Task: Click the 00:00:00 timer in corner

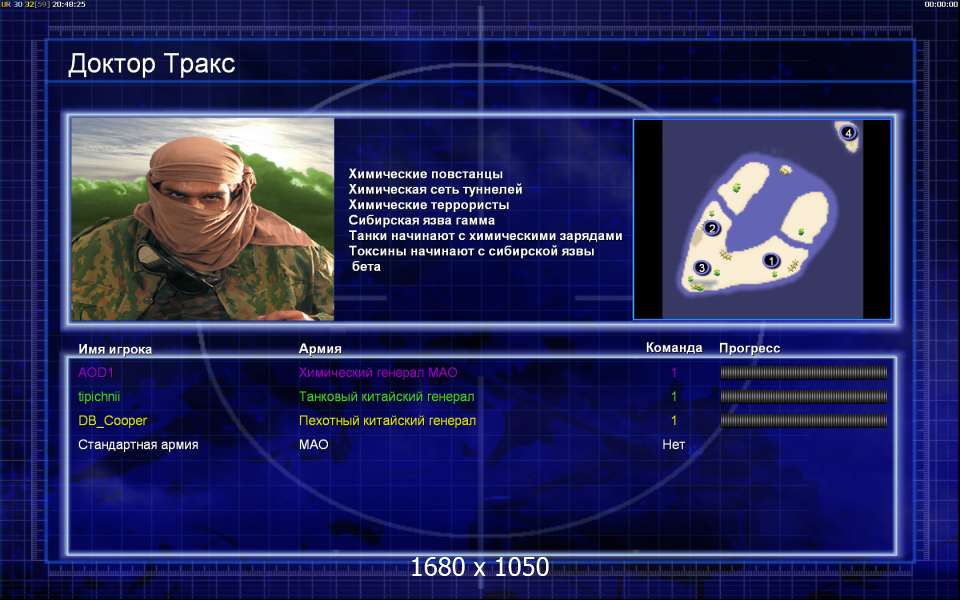Action: (x=942, y=4)
